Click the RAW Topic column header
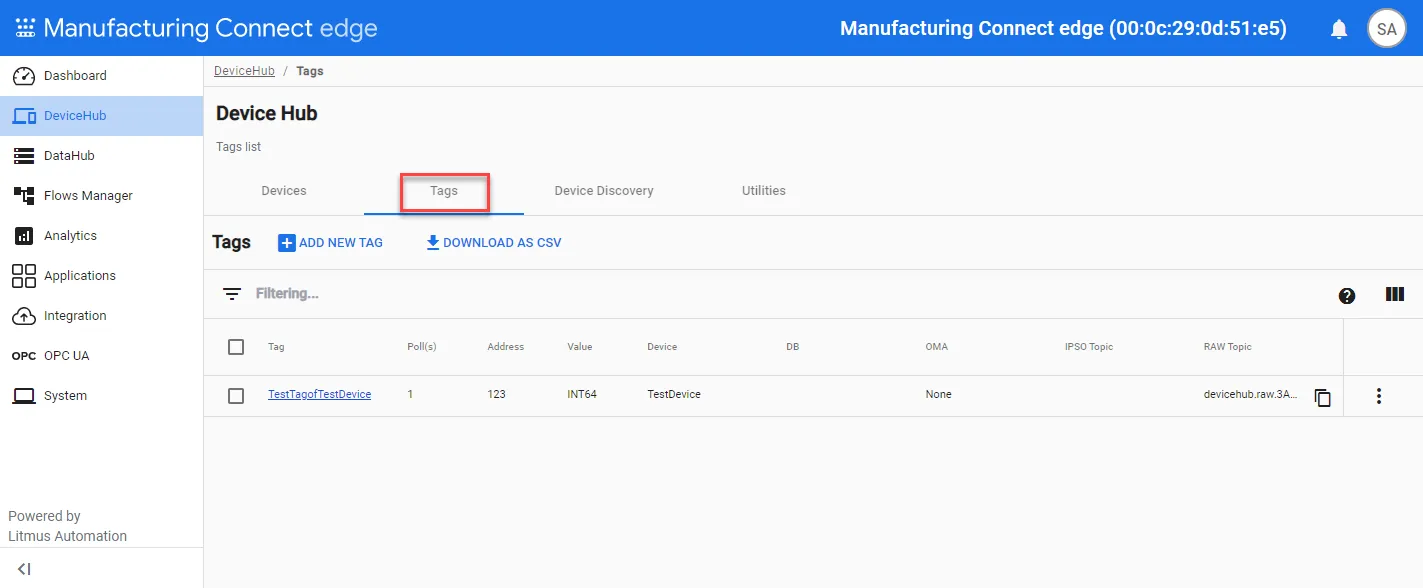The image size is (1423, 588). tap(1227, 347)
